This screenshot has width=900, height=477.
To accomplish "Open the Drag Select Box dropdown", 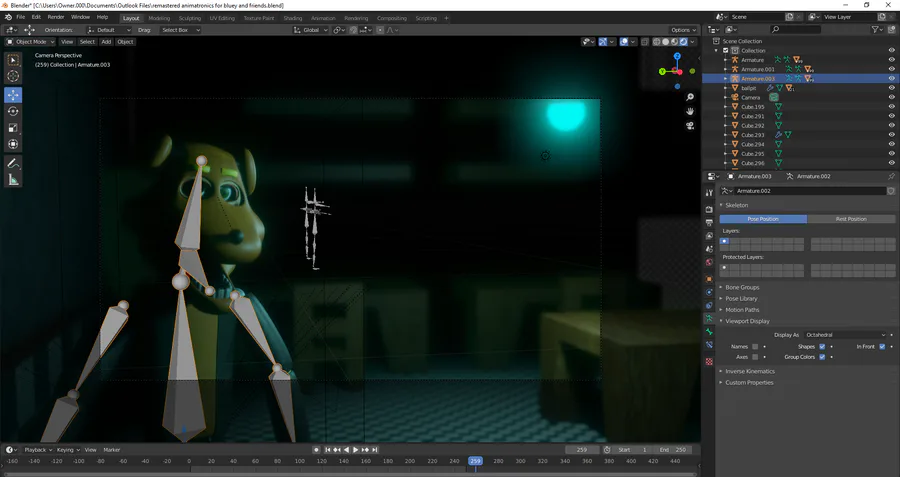I will click(x=180, y=30).
